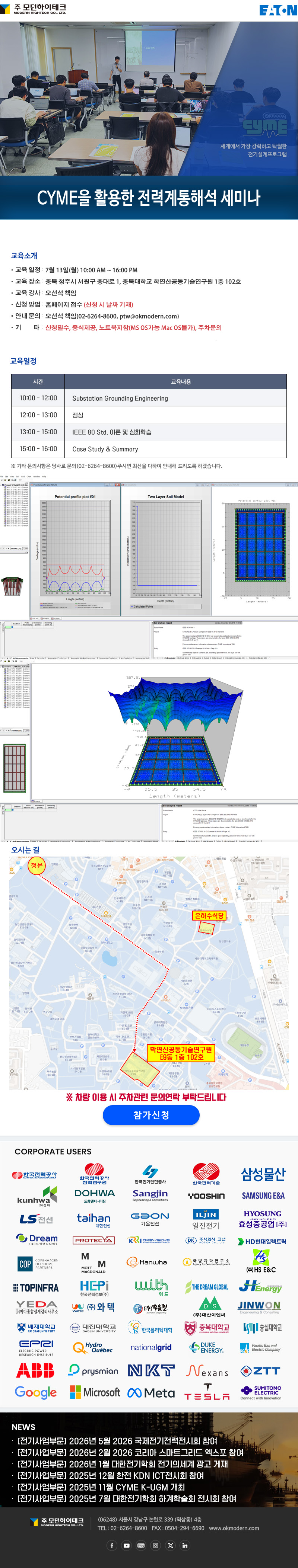Click the www.okmodern.com website address

(x=234, y=1528)
